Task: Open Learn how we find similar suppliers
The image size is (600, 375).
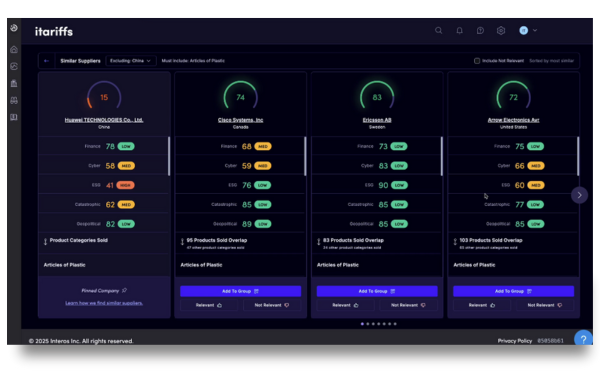Action: point(104,303)
